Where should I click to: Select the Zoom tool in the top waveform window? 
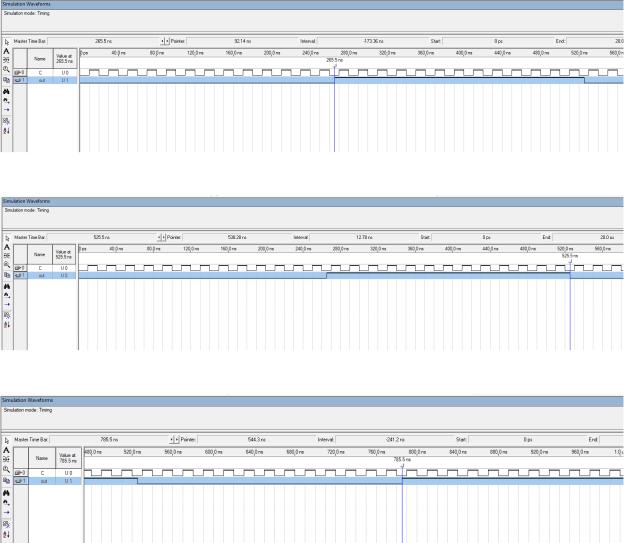[x=6, y=69]
